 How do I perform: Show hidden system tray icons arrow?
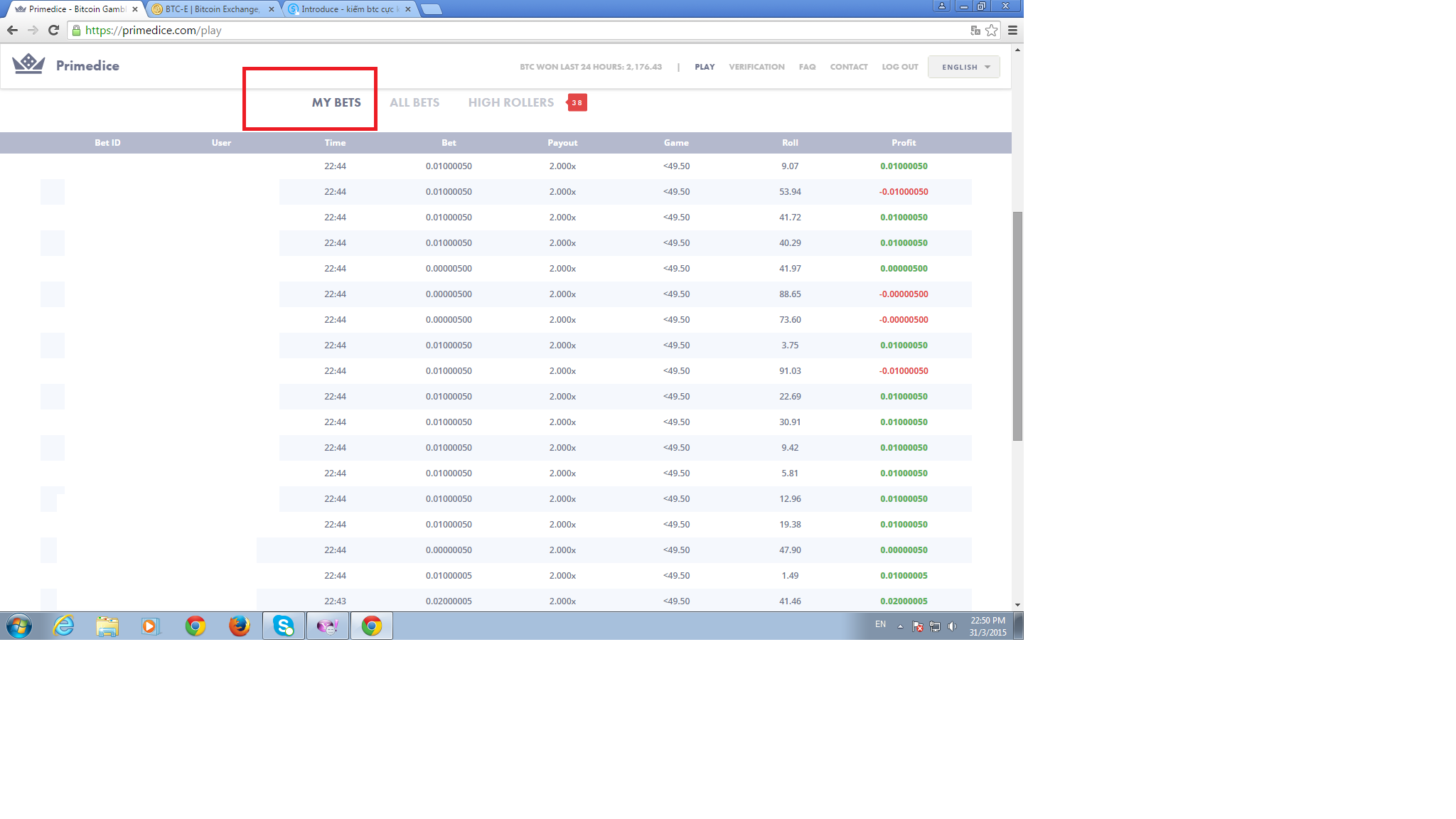point(900,626)
